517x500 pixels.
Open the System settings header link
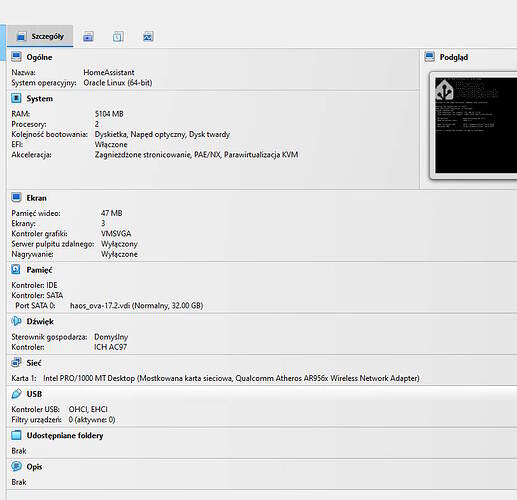[x=40, y=98]
